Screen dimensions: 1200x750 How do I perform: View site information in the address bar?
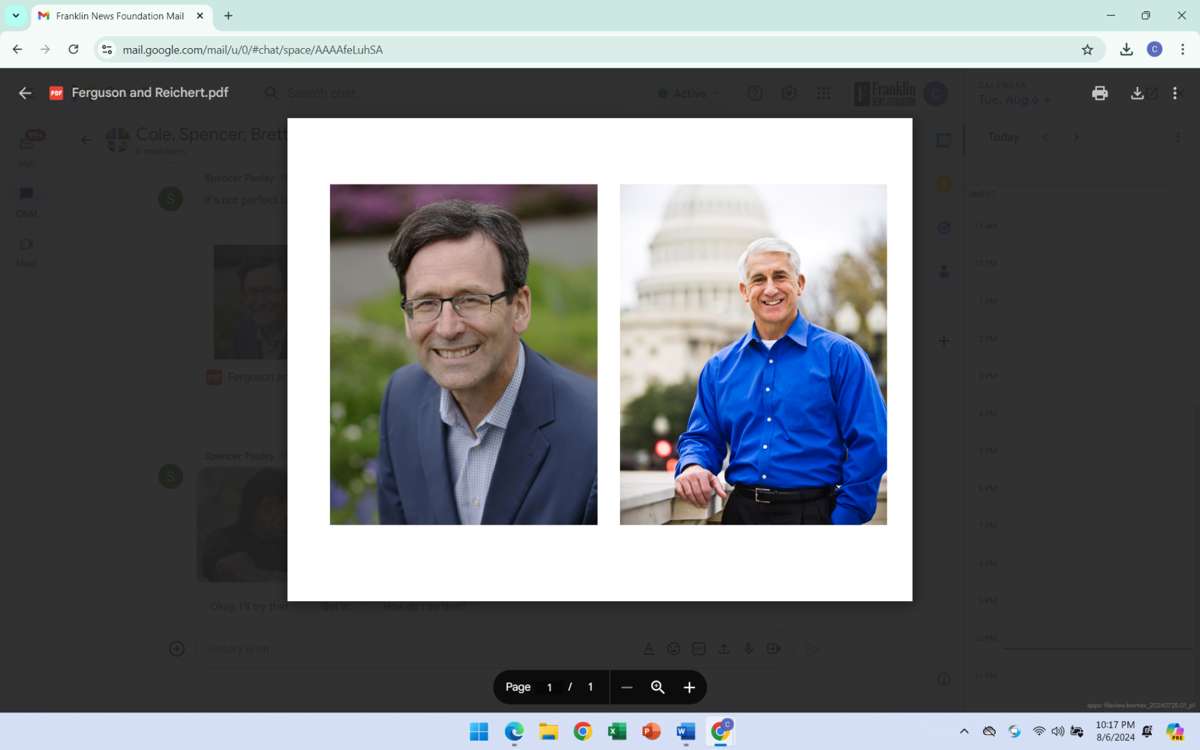[107, 49]
